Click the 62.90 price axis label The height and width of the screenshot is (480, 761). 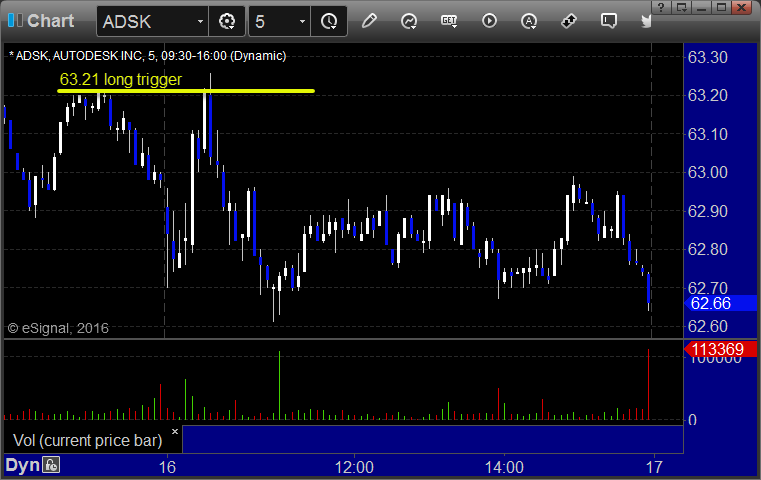(x=708, y=211)
